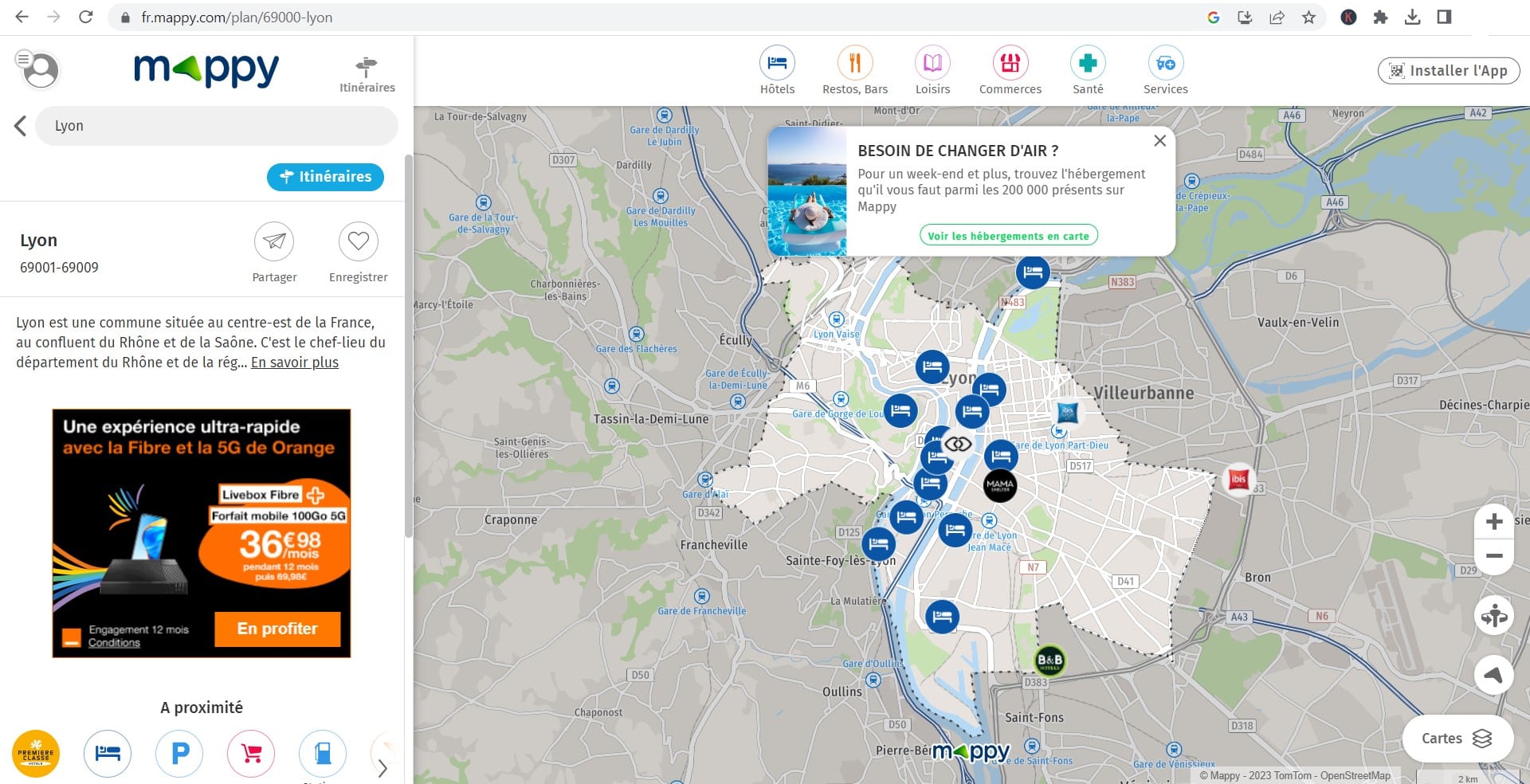Share Lyon with the Partager icon
1530x784 pixels.
click(274, 241)
